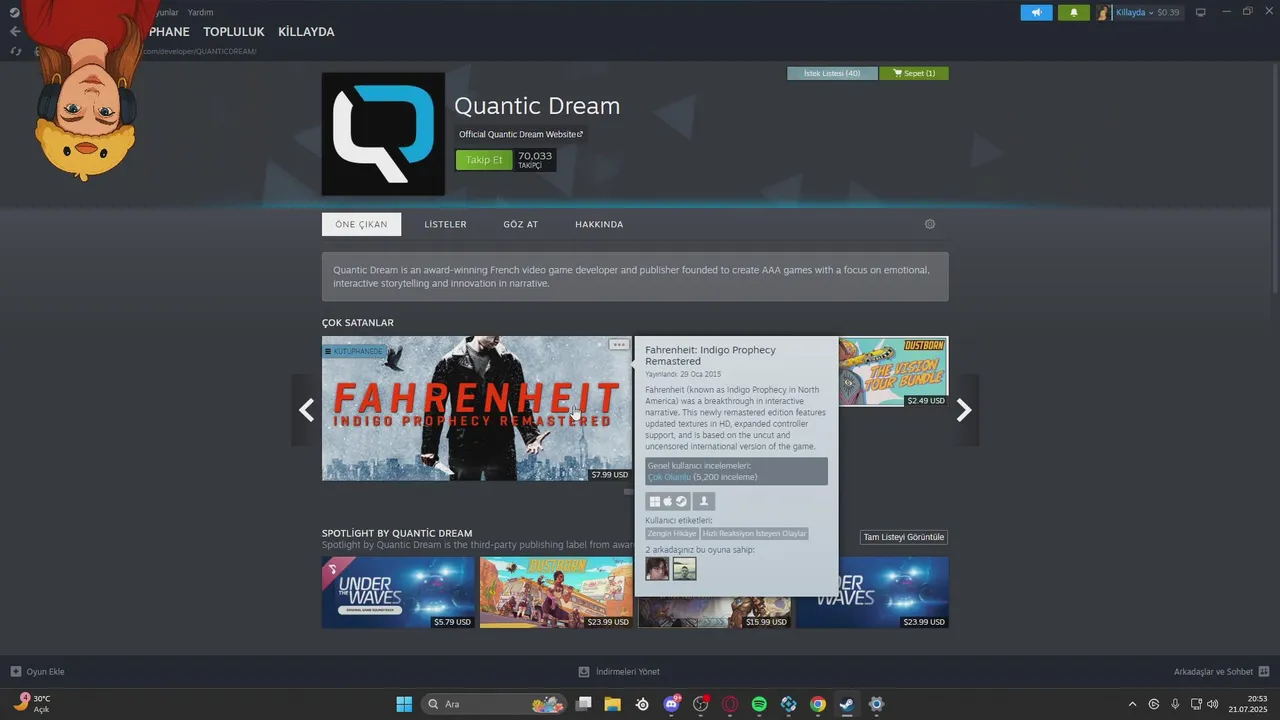Open the green notifications bell

pyautogui.click(x=1074, y=12)
